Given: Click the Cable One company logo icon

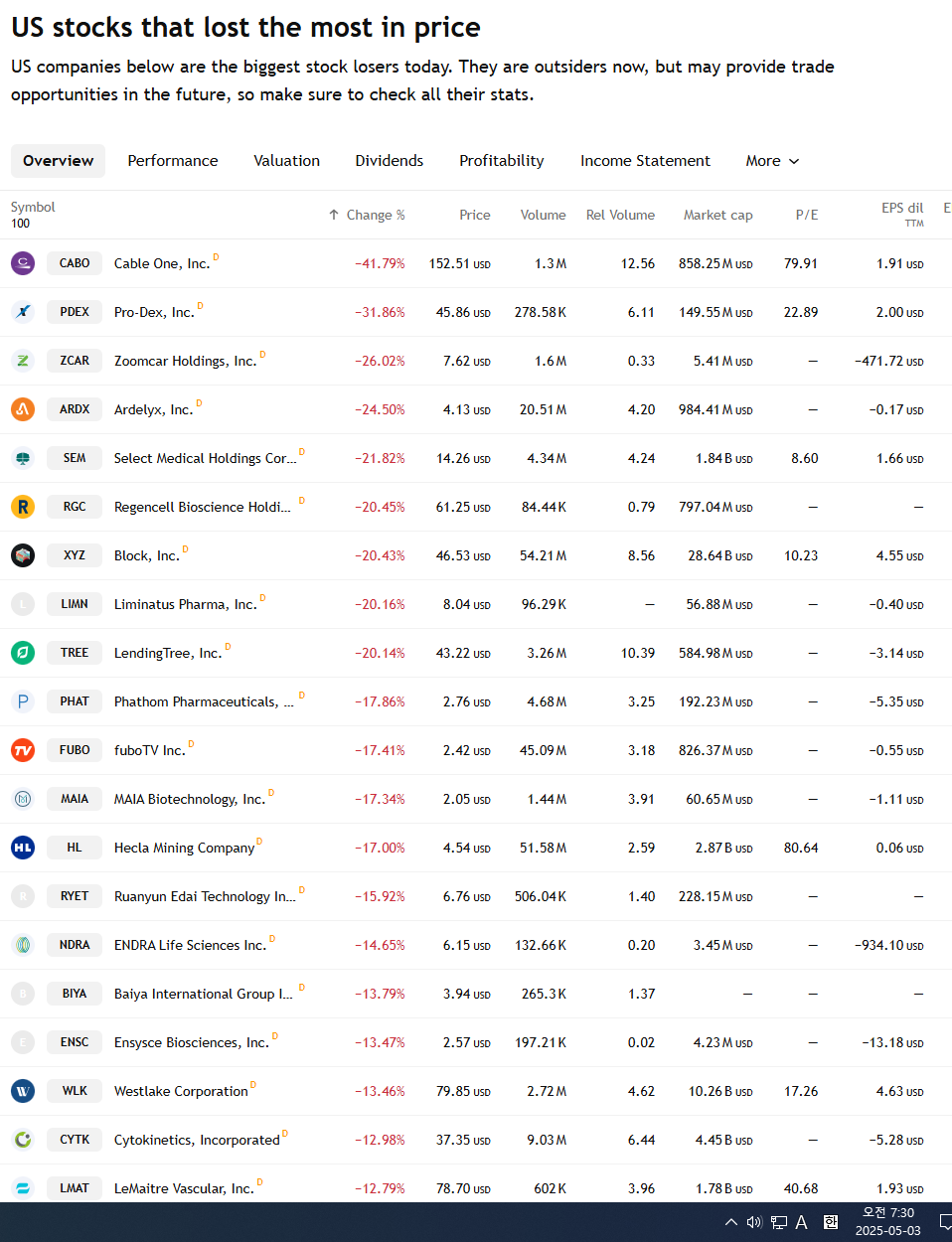Looking at the screenshot, I should (23, 263).
